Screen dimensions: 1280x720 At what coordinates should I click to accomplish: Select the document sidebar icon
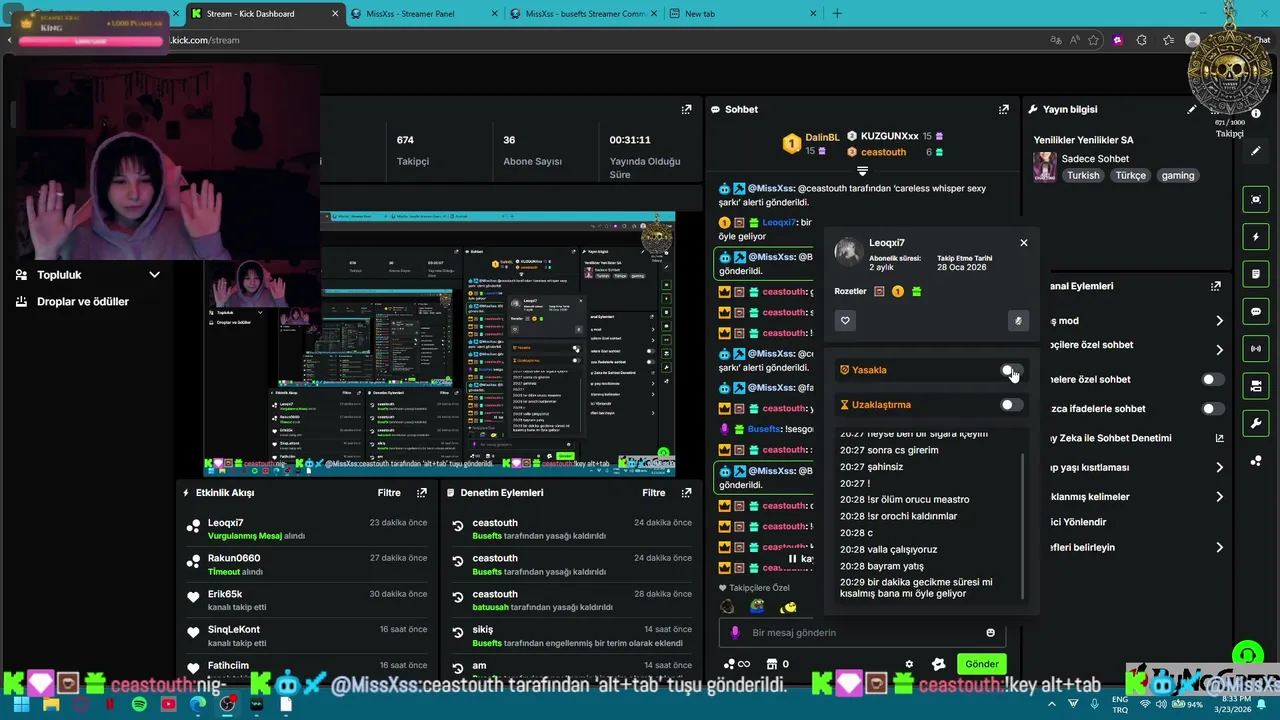point(1256,274)
